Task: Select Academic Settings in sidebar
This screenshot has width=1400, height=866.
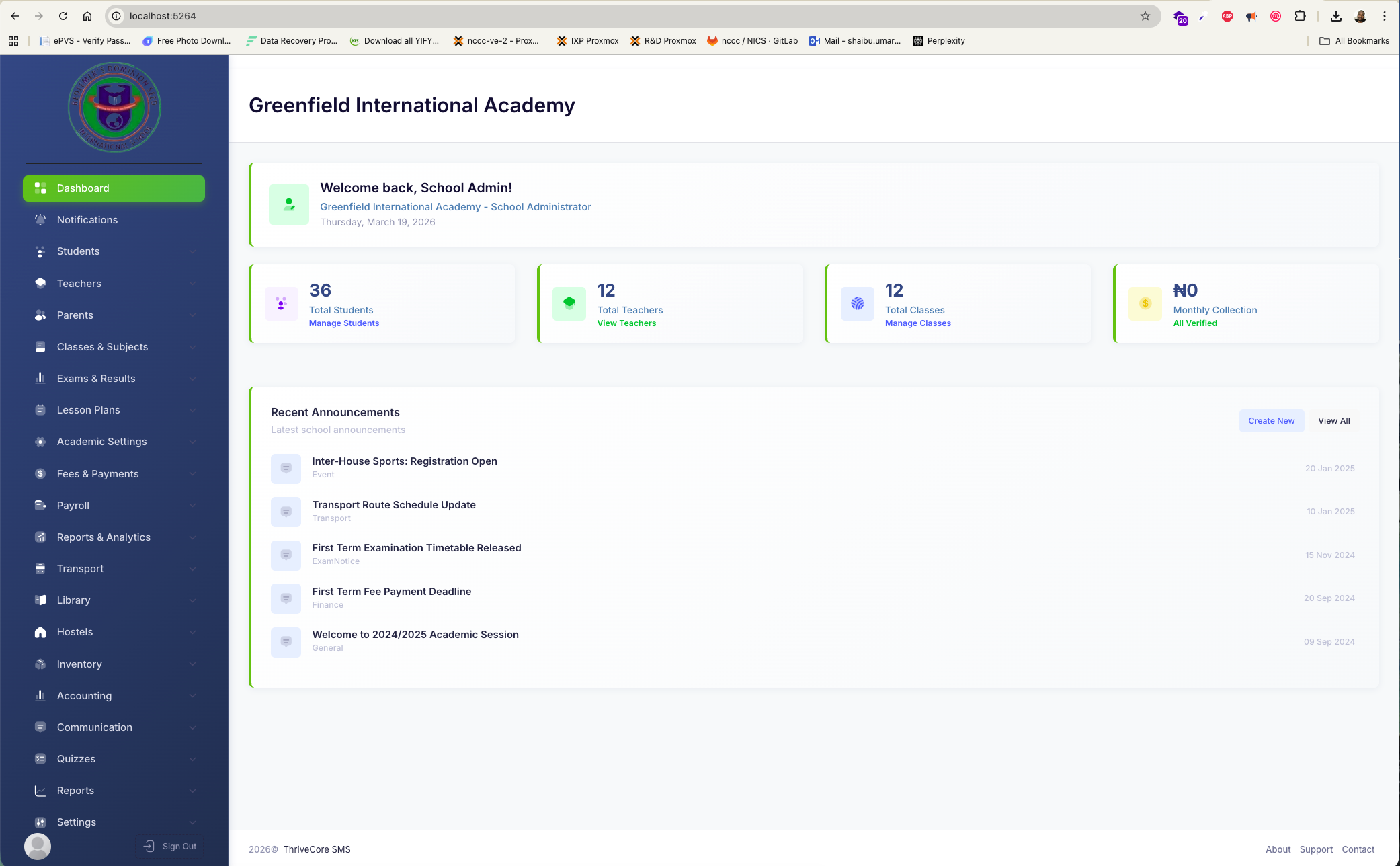Action: 114,442
